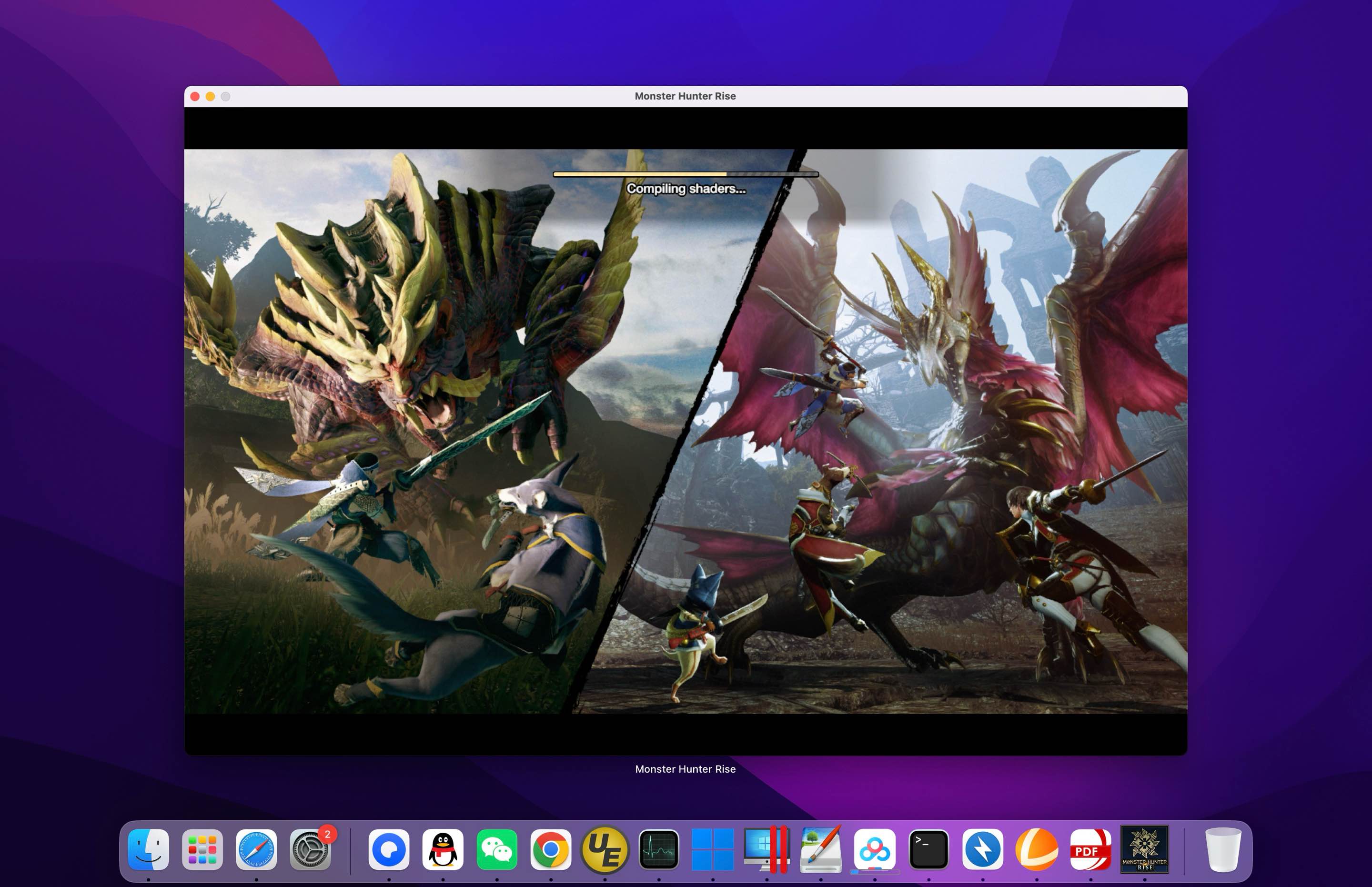Open the orange sphere app in dock

tap(1037, 849)
